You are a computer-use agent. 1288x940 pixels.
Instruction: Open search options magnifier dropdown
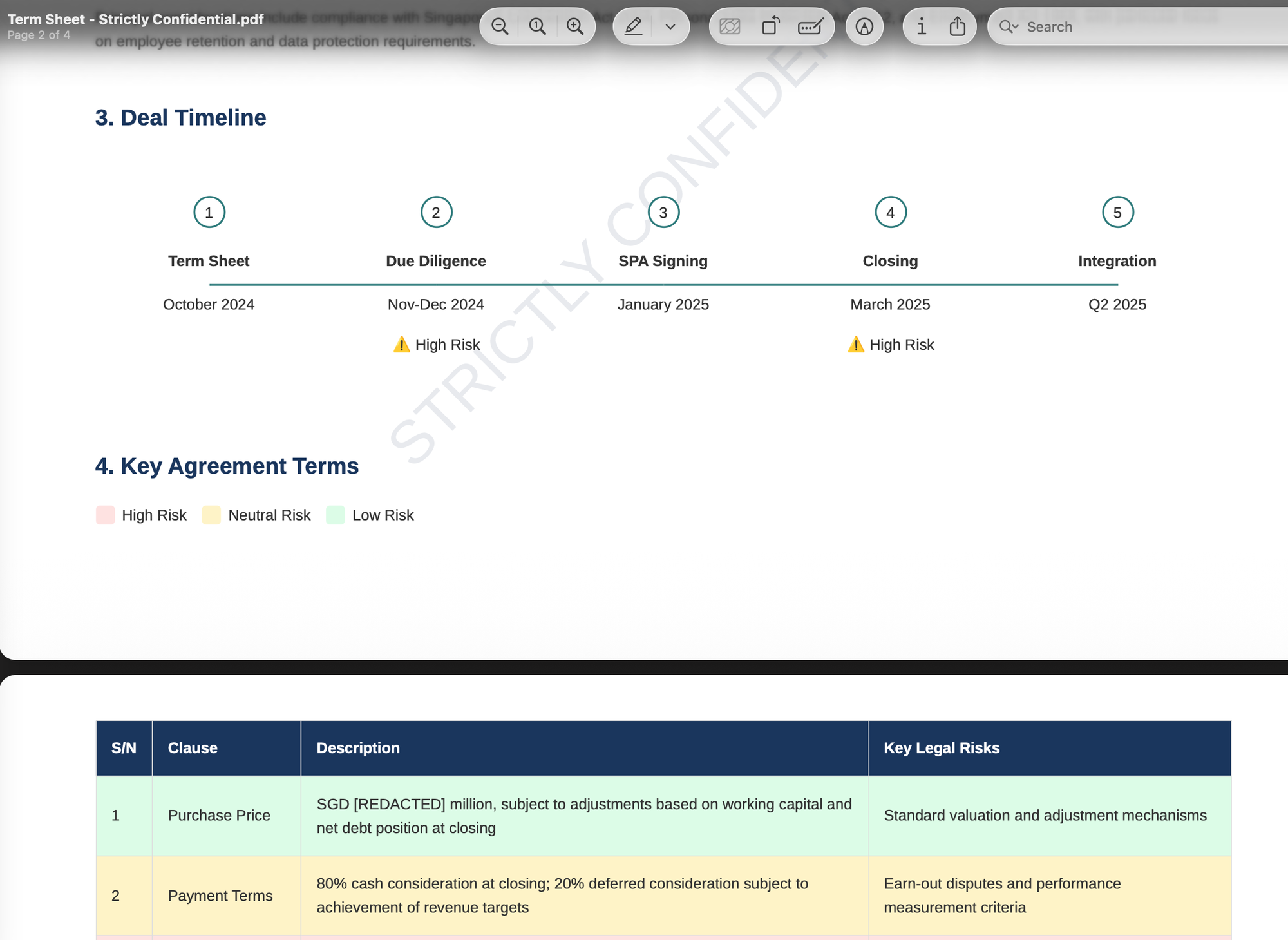click(x=1008, y=26)
